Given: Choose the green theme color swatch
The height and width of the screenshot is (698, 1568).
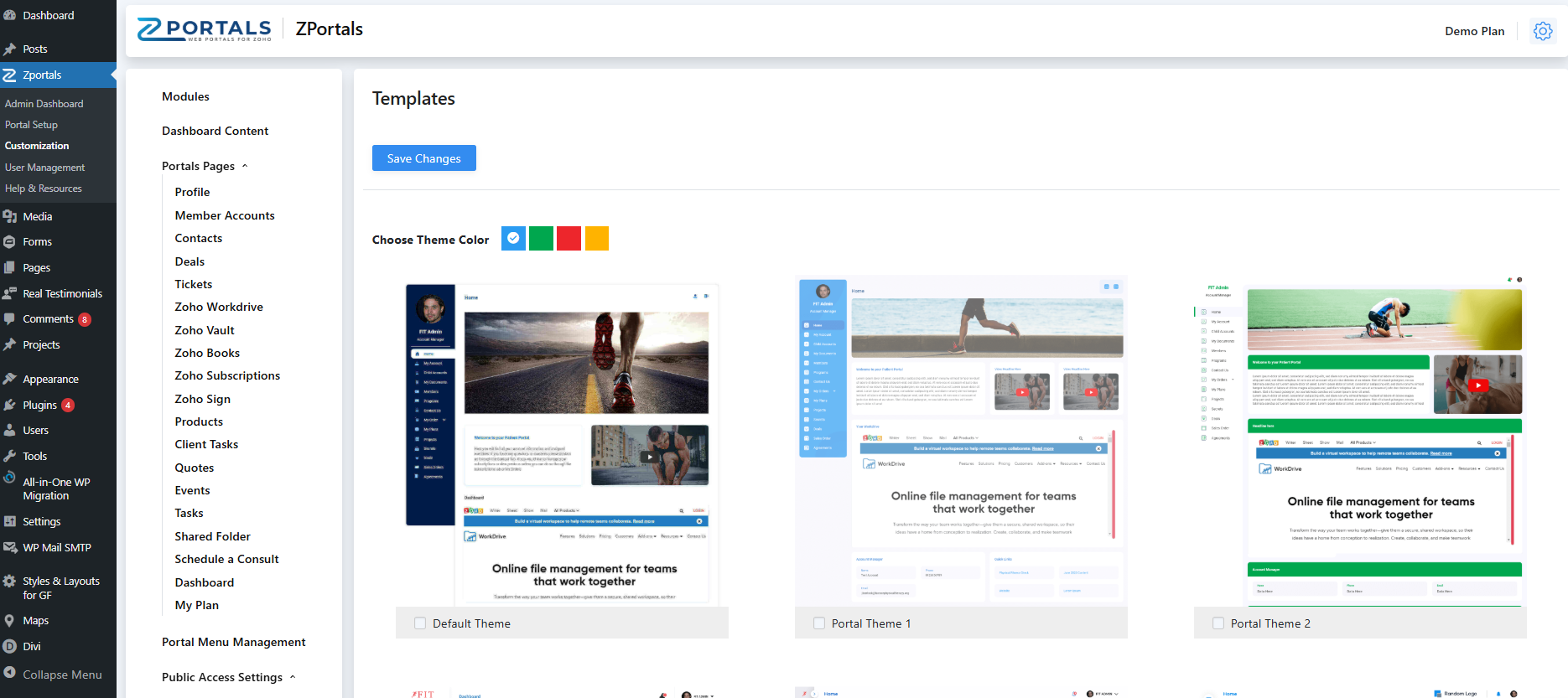Looking at the screenshot, I should 542,239.
